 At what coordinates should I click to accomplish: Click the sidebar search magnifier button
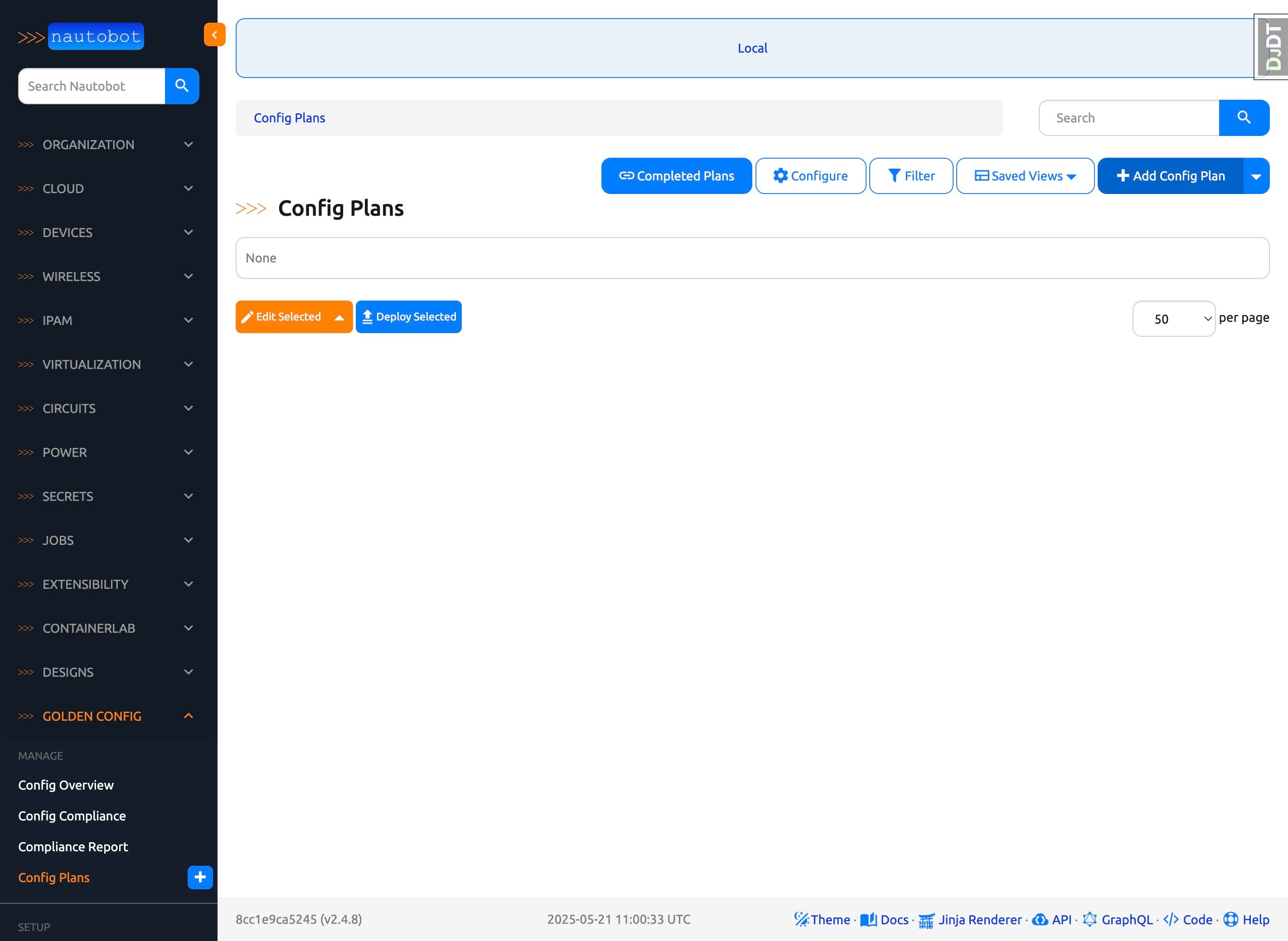pos(182,86)
